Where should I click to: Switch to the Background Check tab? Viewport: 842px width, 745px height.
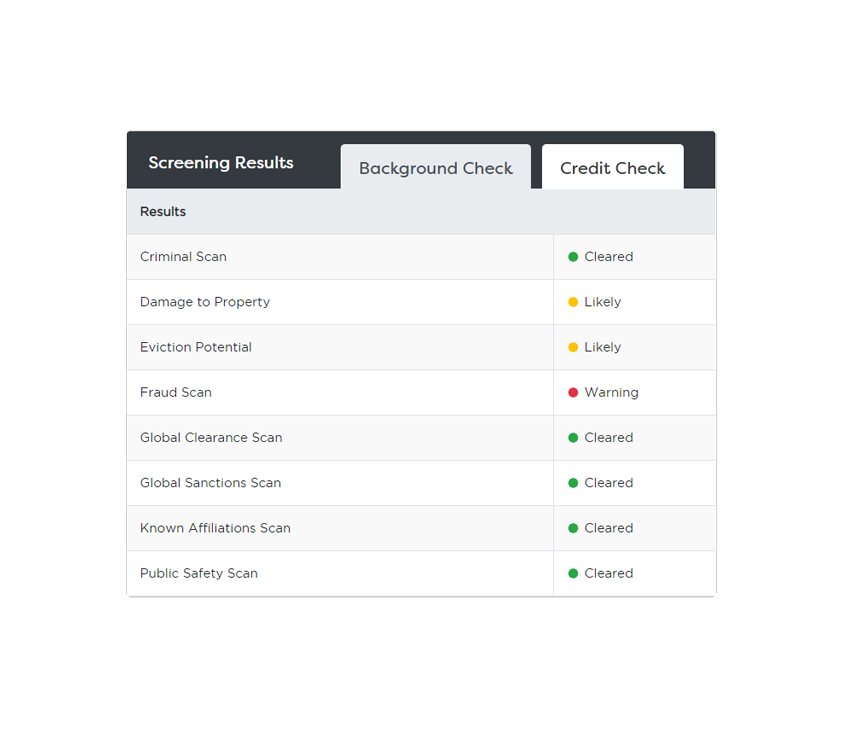click(x=435, y=168)
